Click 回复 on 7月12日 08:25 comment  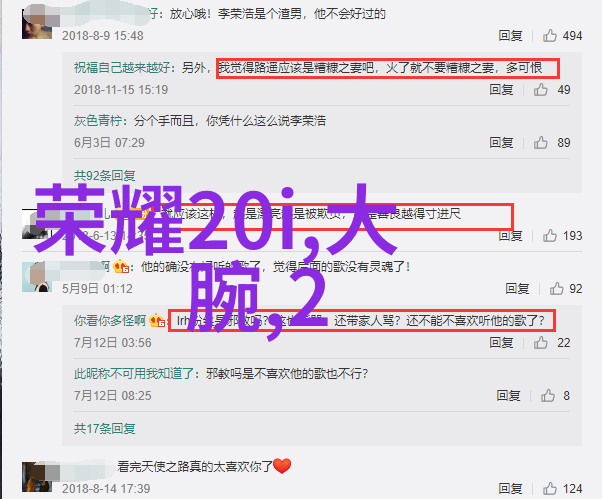[508, 395]
